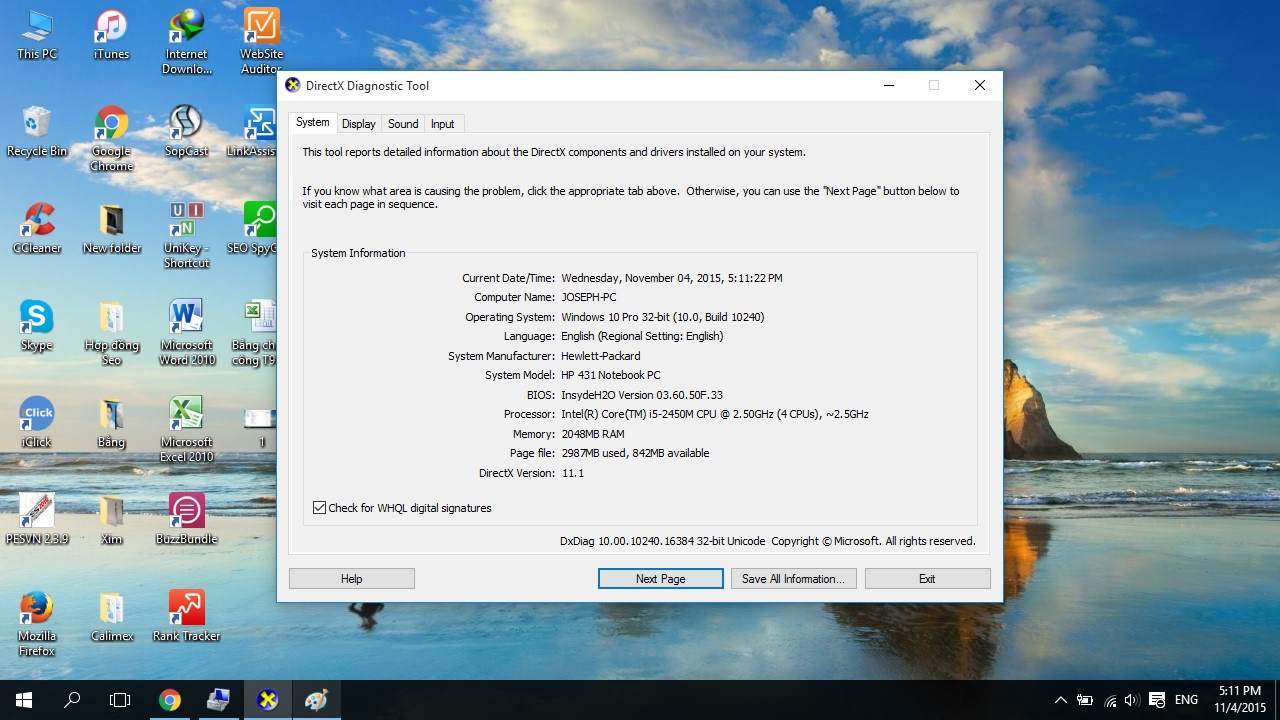1280x720 pixels.
Task: Switch to the Input tab
Action: 442,124
